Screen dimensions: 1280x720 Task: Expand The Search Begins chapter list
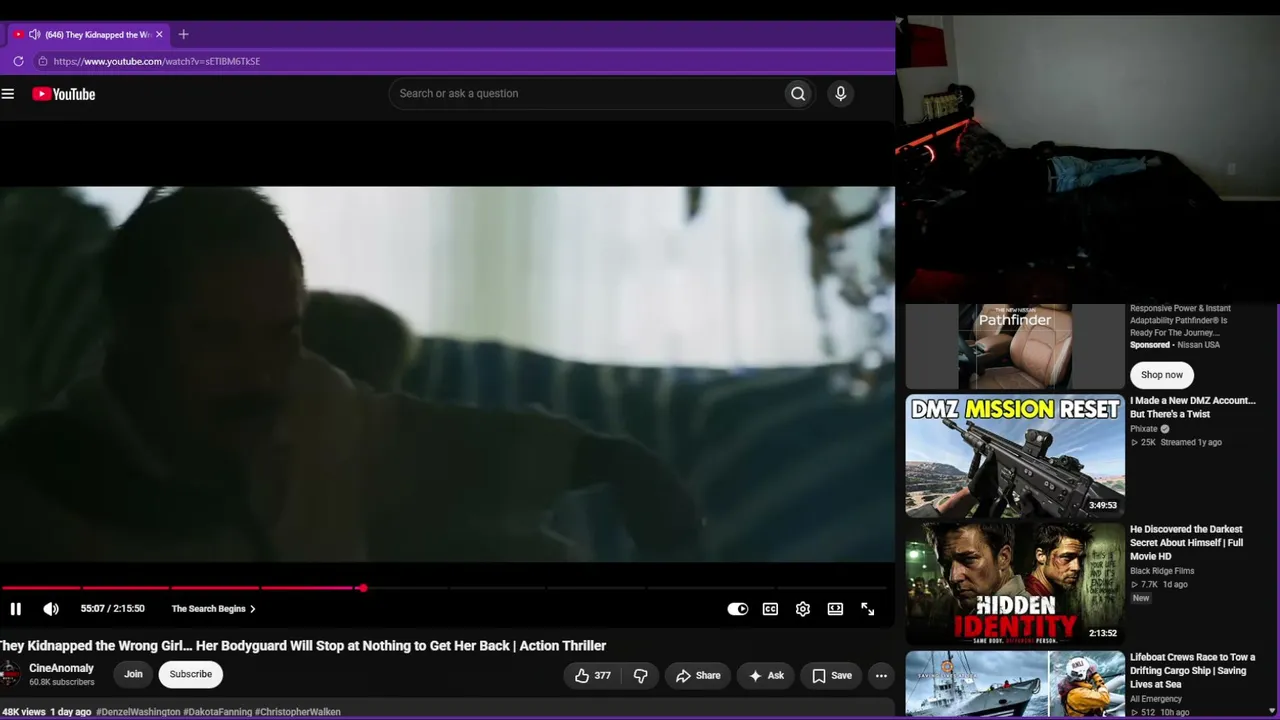coord(213,609)
